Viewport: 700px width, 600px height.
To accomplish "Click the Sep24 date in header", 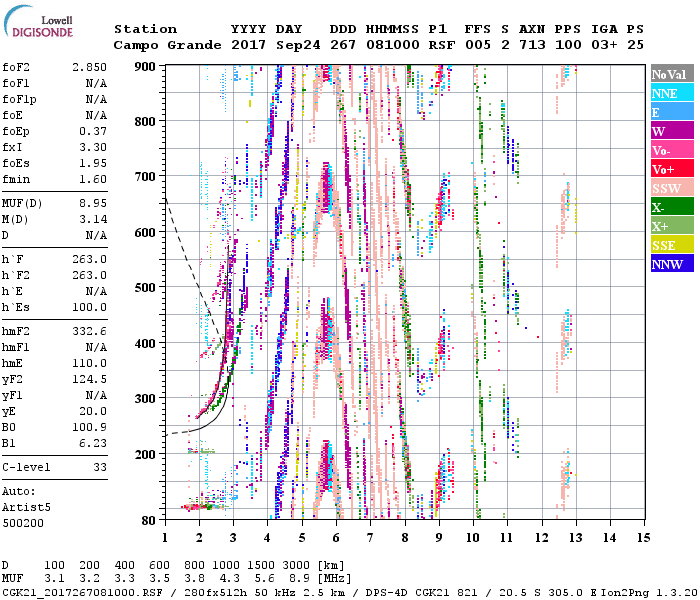I will pos(297,46).
